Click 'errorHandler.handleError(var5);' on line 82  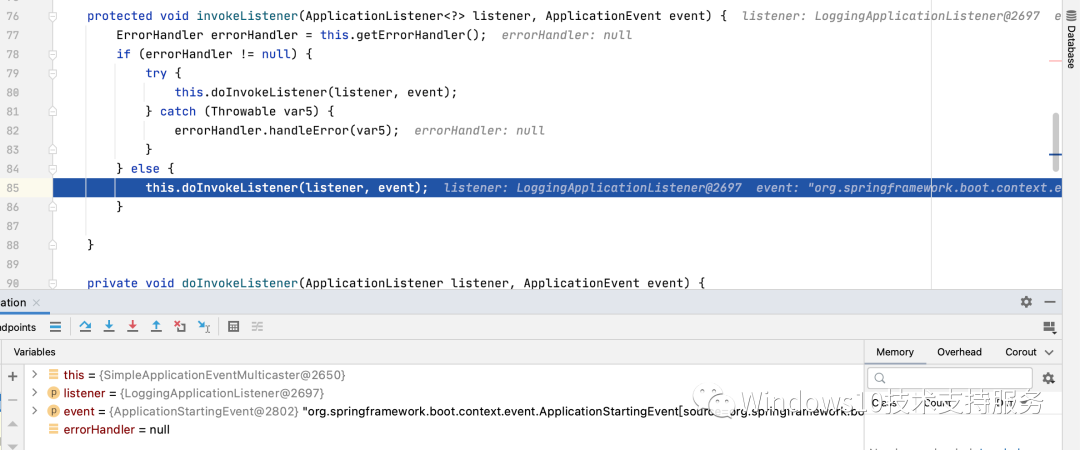(x=287, y=130)
